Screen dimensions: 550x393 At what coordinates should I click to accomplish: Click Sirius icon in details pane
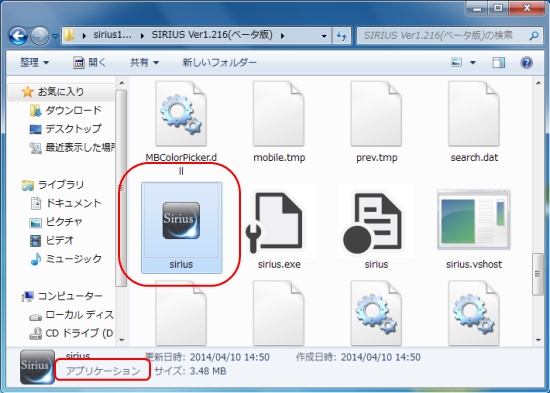[37, 367]
